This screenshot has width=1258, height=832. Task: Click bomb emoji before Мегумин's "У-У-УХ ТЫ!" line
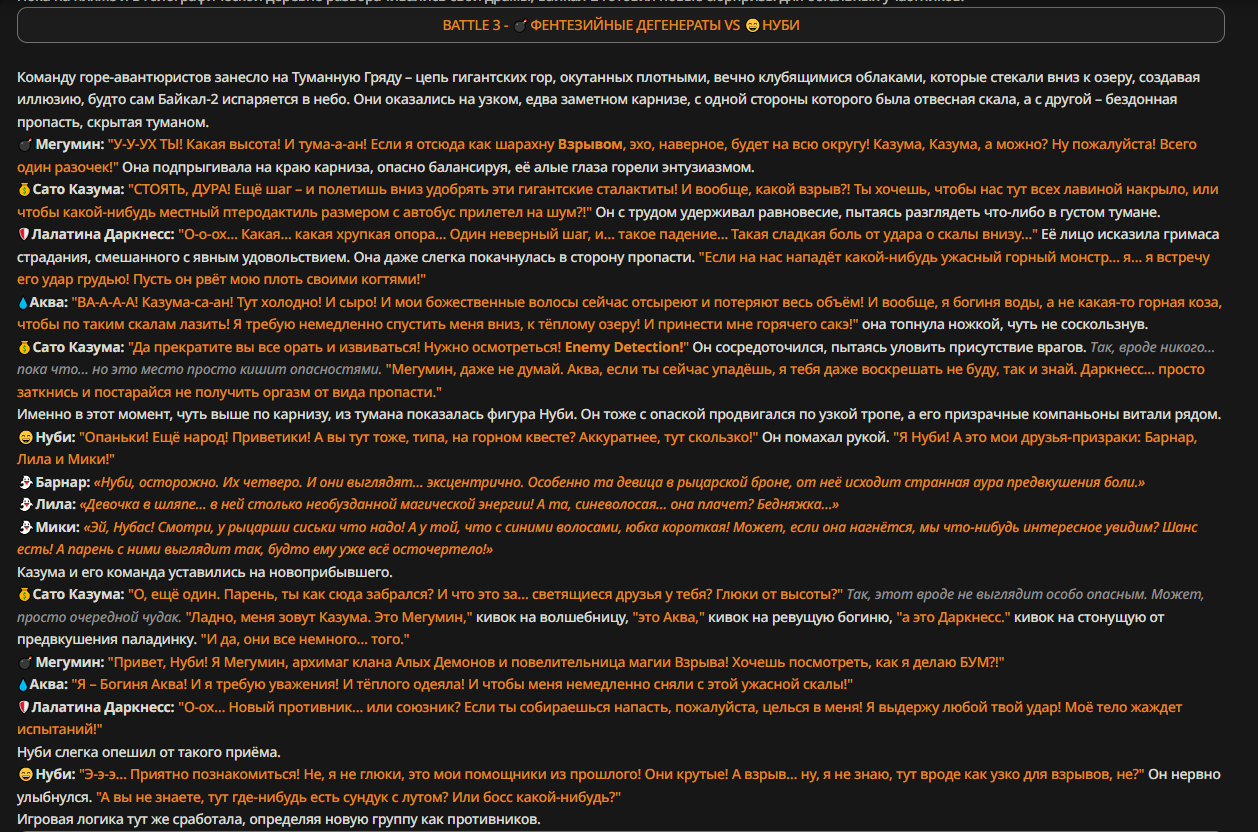pos(24,145)
